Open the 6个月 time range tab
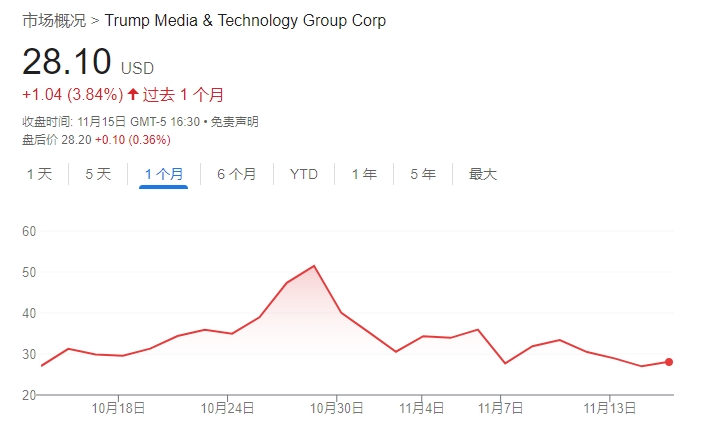 click(236, 174)
